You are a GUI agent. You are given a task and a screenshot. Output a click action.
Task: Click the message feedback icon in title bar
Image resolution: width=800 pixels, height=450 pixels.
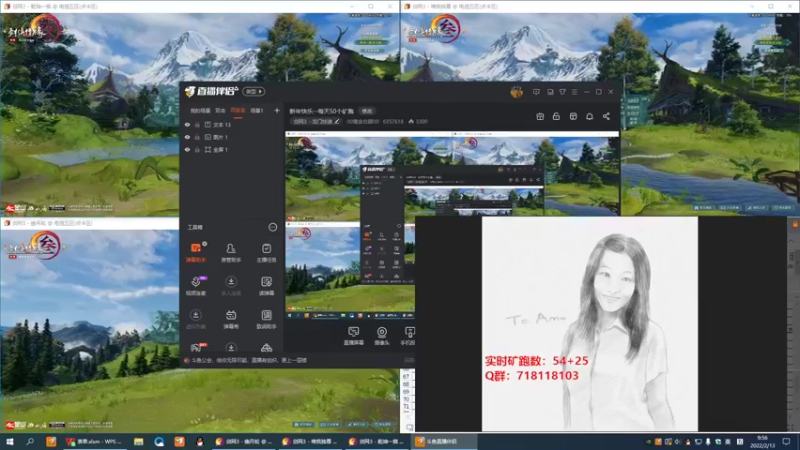536,92
